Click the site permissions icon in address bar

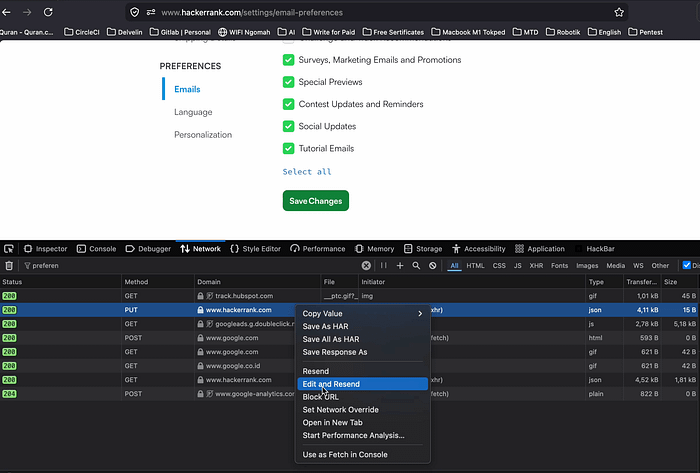[151, 12]
